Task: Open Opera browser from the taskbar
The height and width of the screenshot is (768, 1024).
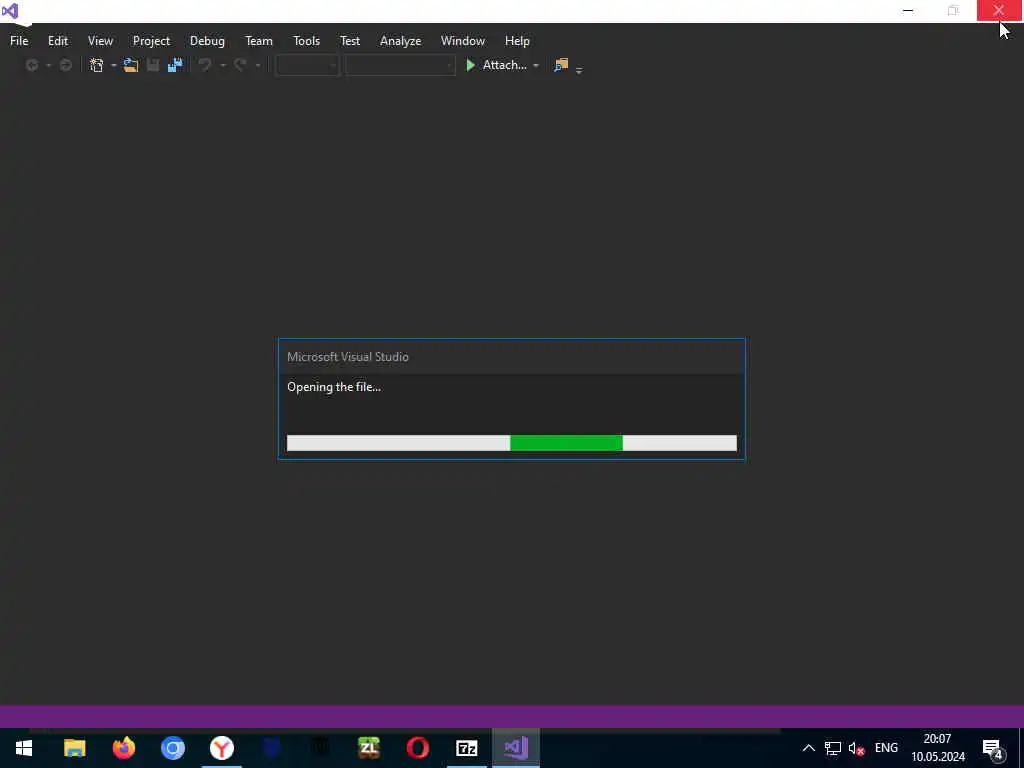Action: tap(418, 748)
